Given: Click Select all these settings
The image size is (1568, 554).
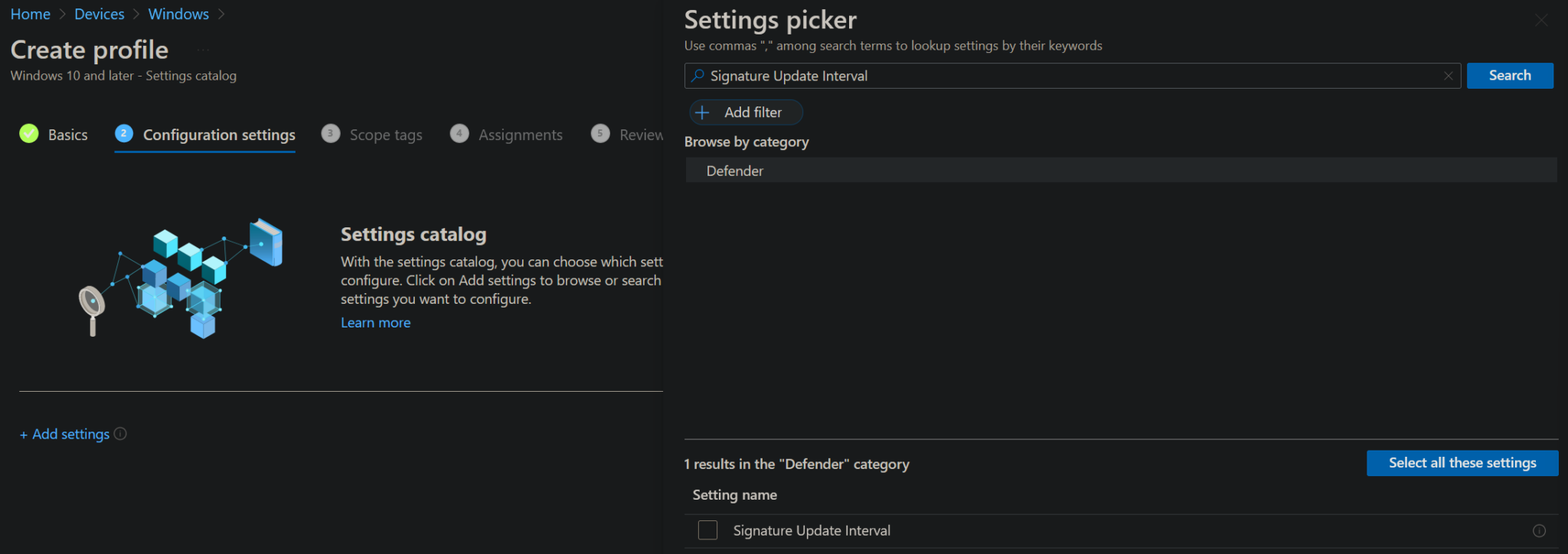Looking at the screenshot, I should (x=1462, y=463).
